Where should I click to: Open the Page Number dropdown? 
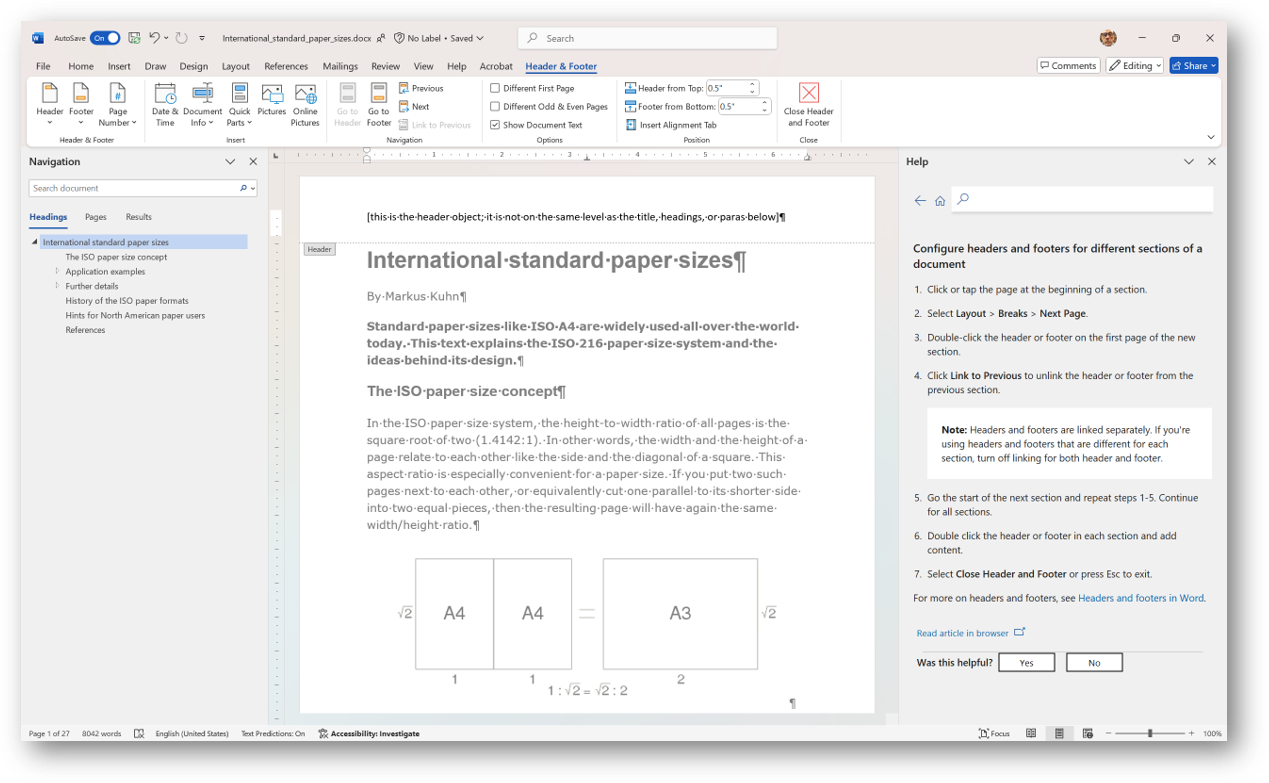point(117,106)
